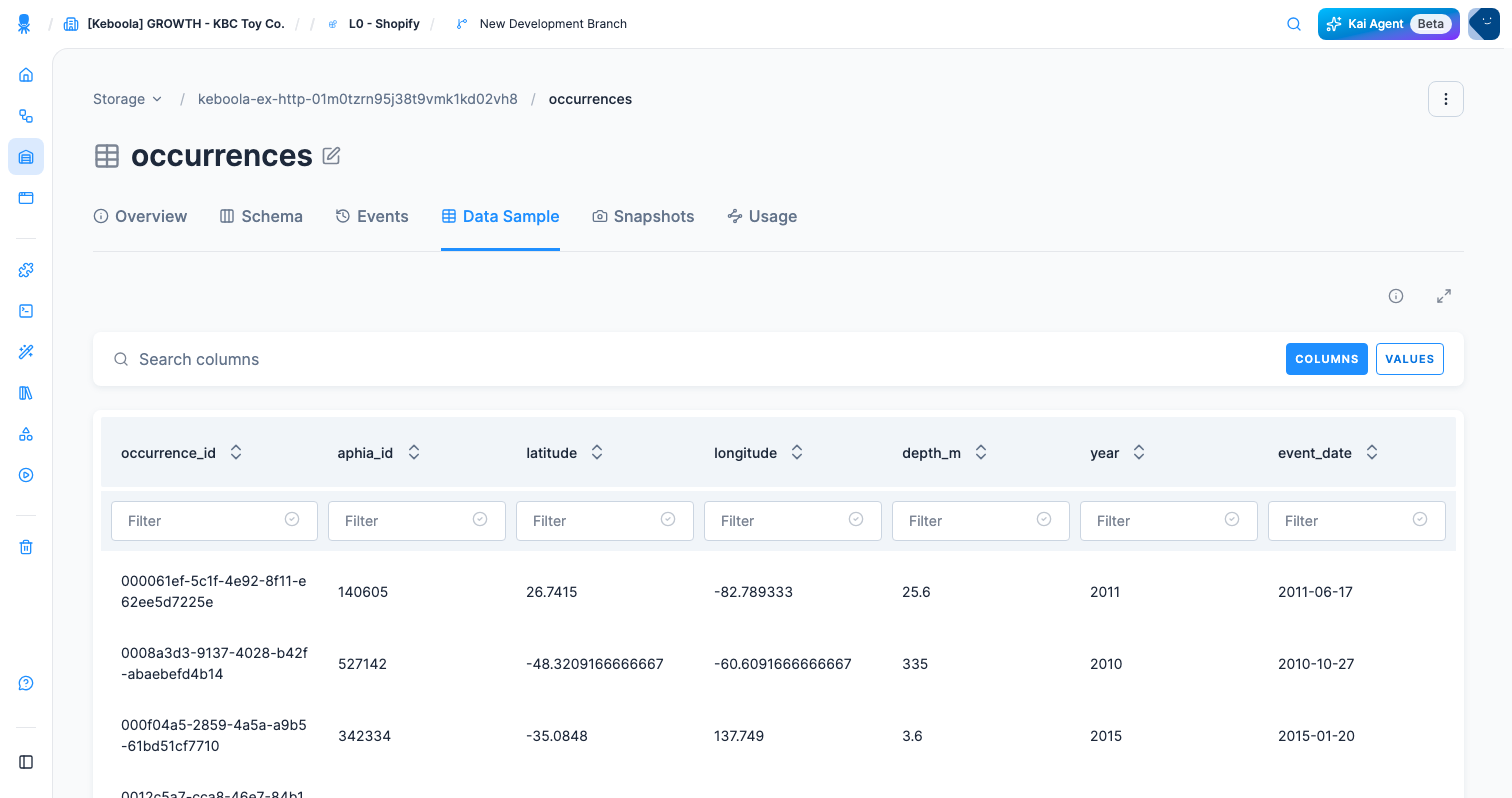Toggle the depth_m filter check icon
The width and height of the screenshot is (1512, 798).
pos(1044,519)
